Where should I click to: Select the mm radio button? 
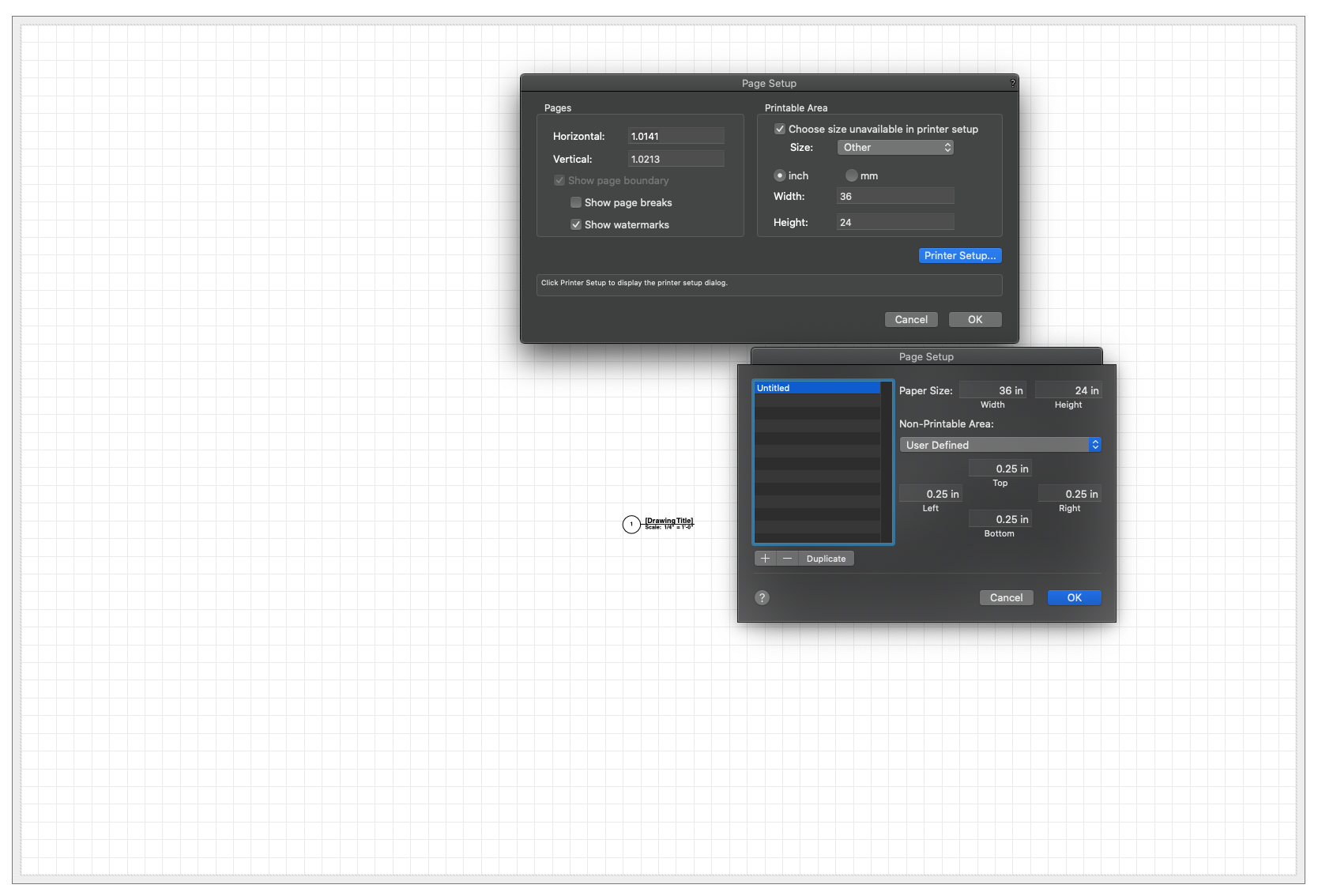tap(852, 175)
